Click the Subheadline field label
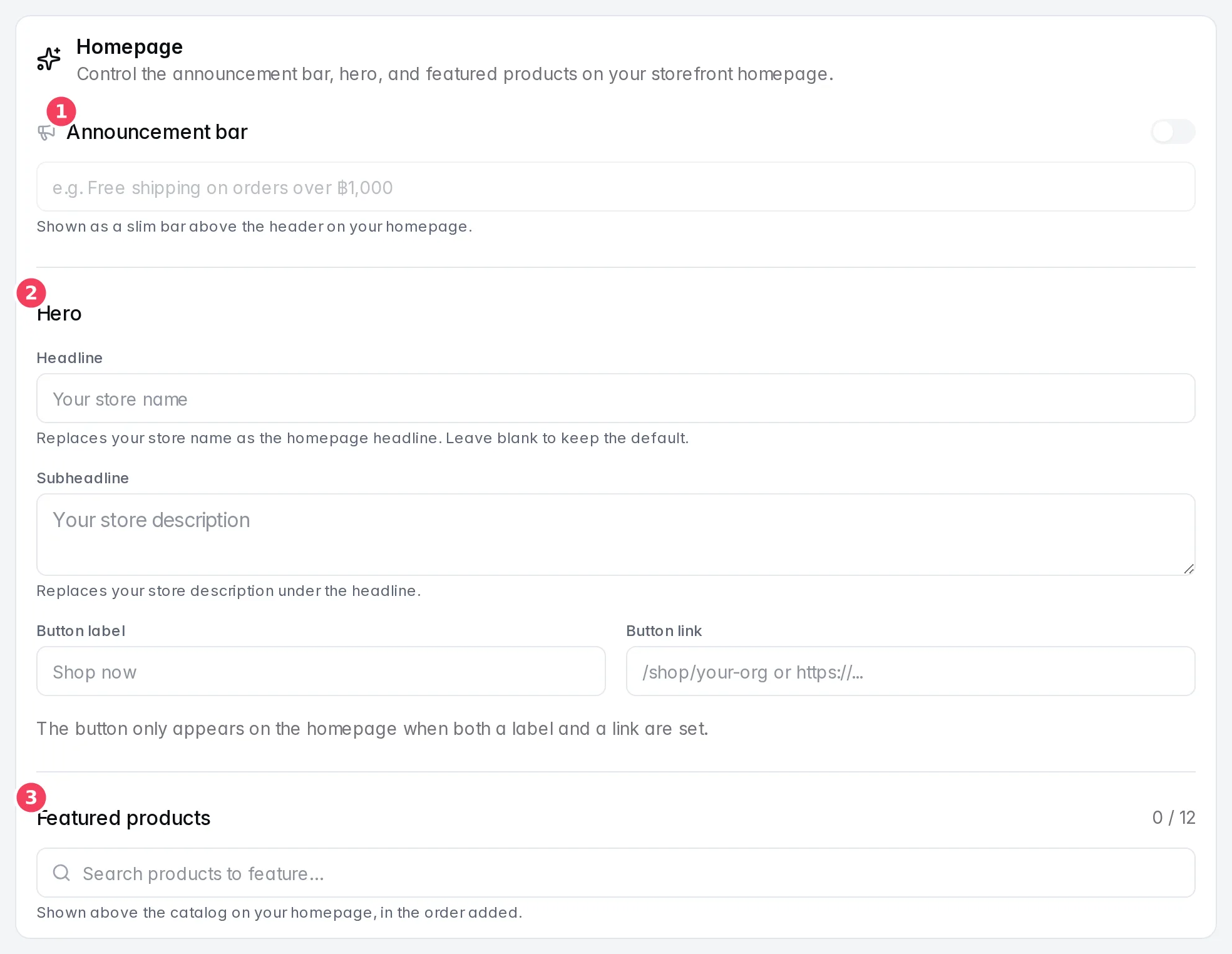Screen dimensions: 1232x954 tap(83, 478)
